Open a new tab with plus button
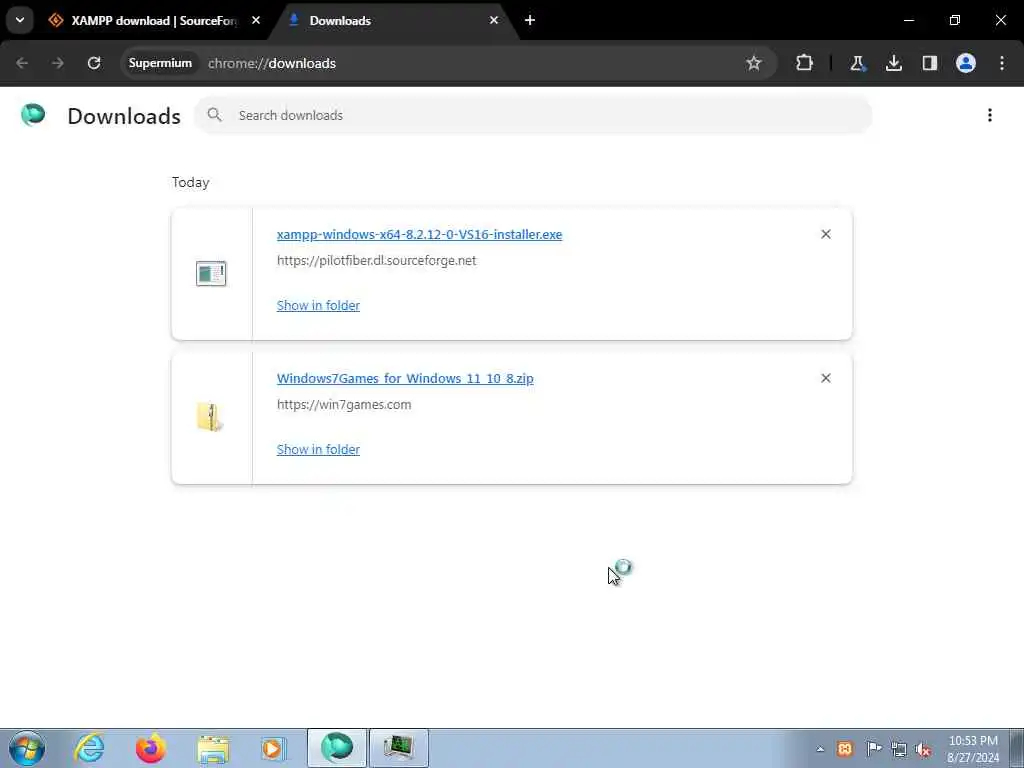The width and height of the screenshot is (1024, 768). 530,20
